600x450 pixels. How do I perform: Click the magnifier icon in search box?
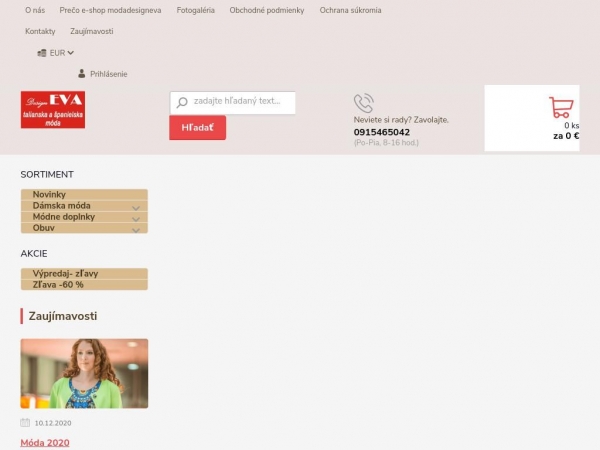tap(182, 102)
